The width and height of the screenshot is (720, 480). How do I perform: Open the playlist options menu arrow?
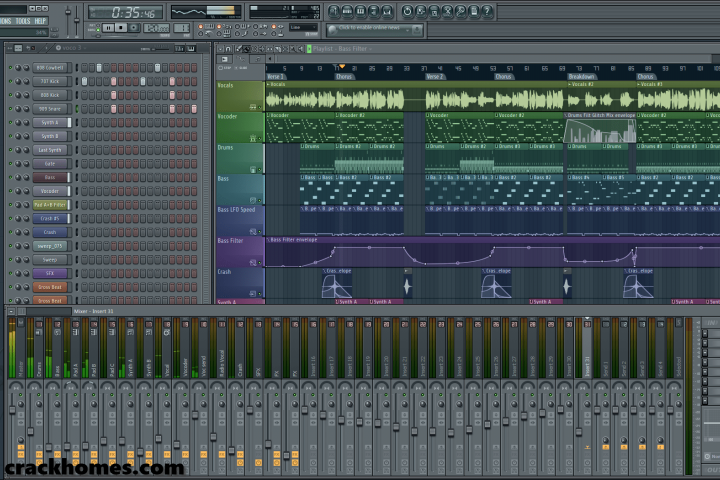[x=220, y=49]
